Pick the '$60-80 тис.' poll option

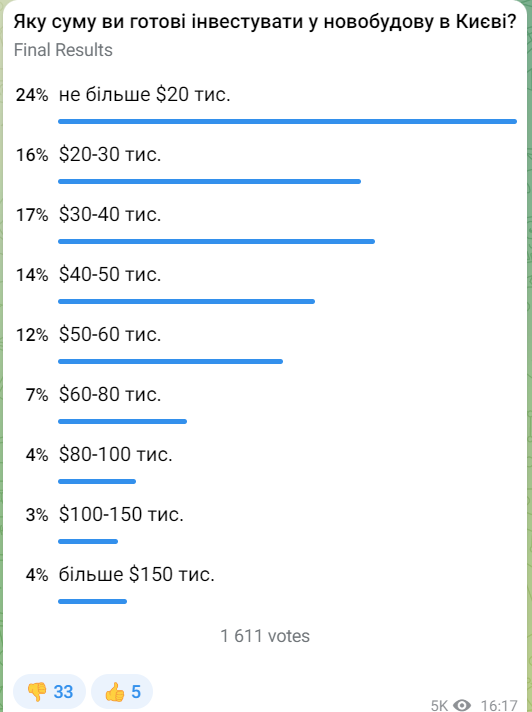[266, 405]
